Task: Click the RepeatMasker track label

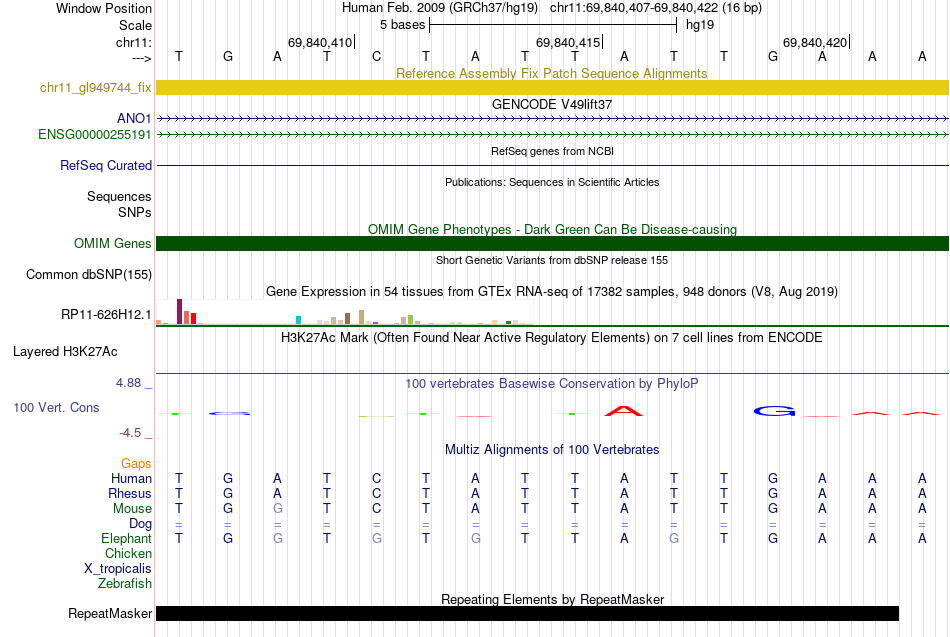Action: point(110,613)
